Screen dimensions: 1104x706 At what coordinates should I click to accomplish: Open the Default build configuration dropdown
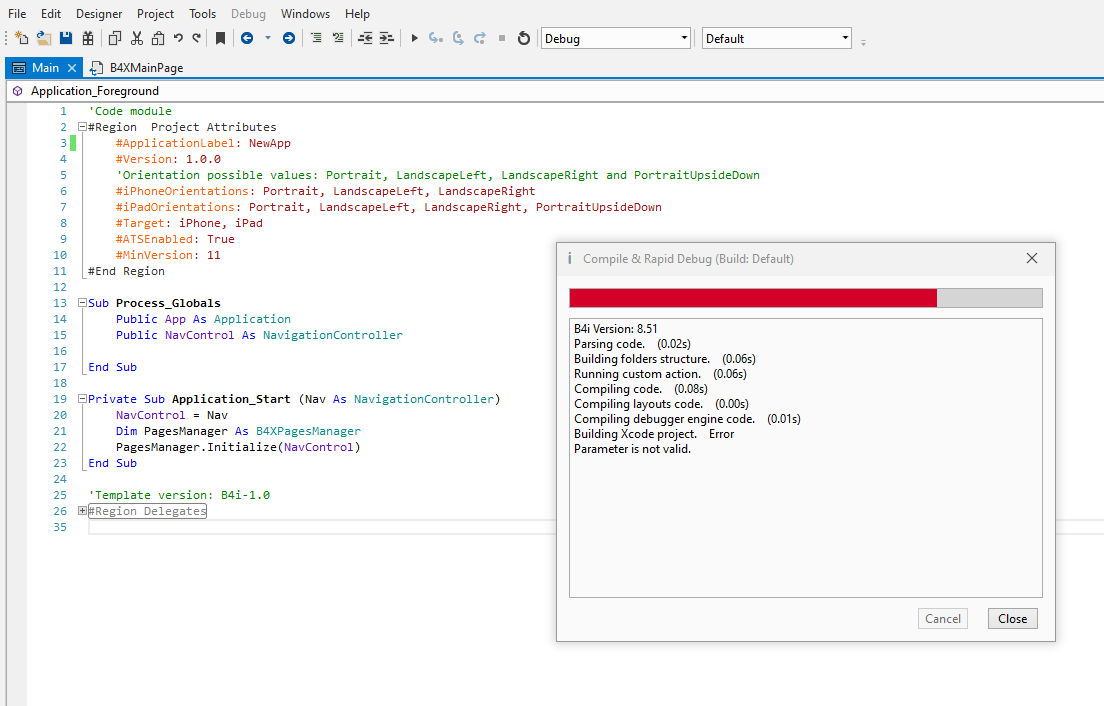click(x=776, y=38)
